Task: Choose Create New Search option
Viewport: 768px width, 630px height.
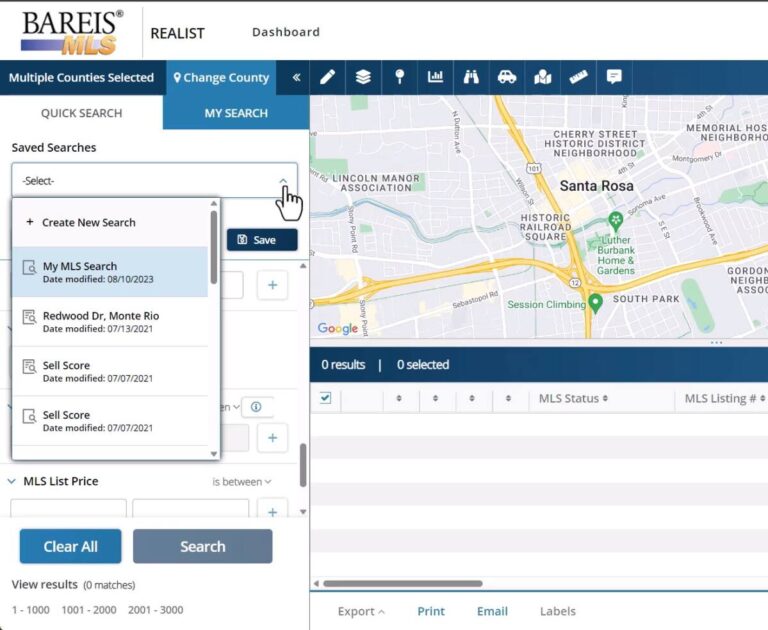Action: coord(110,222)
